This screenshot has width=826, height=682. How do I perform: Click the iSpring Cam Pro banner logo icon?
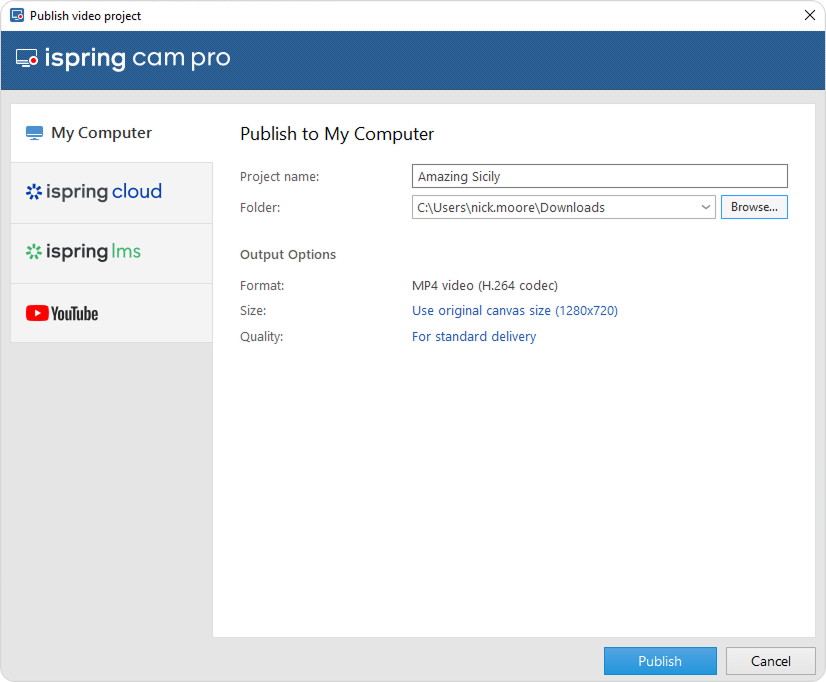pyautogui.click(x=27, y=59)
